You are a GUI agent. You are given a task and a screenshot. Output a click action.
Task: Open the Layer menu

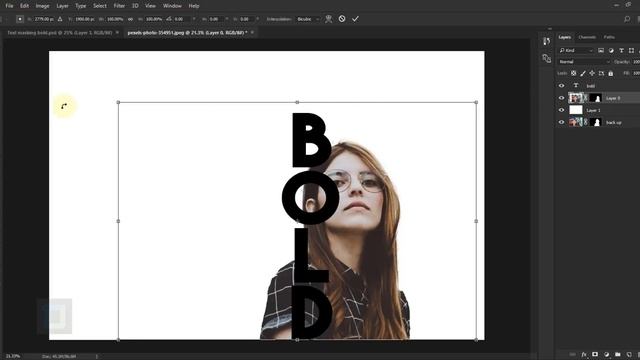62,6
